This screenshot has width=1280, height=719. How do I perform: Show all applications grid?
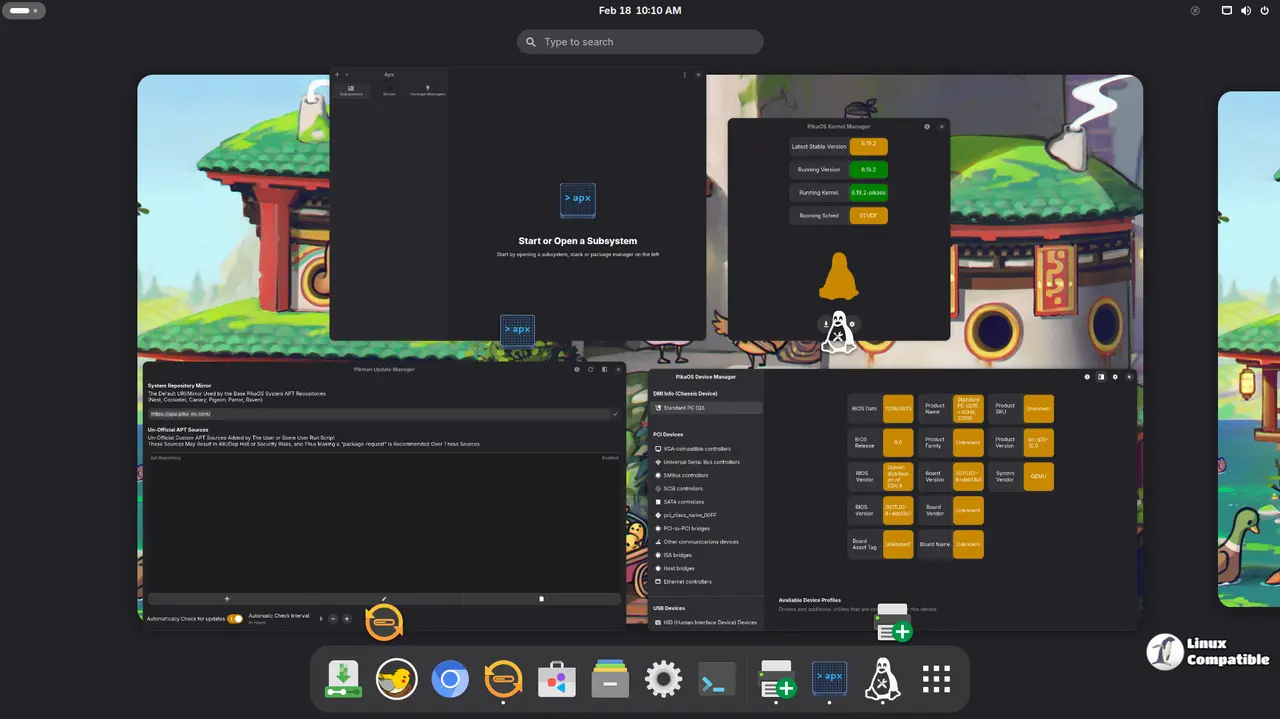(x=936, y=680)
